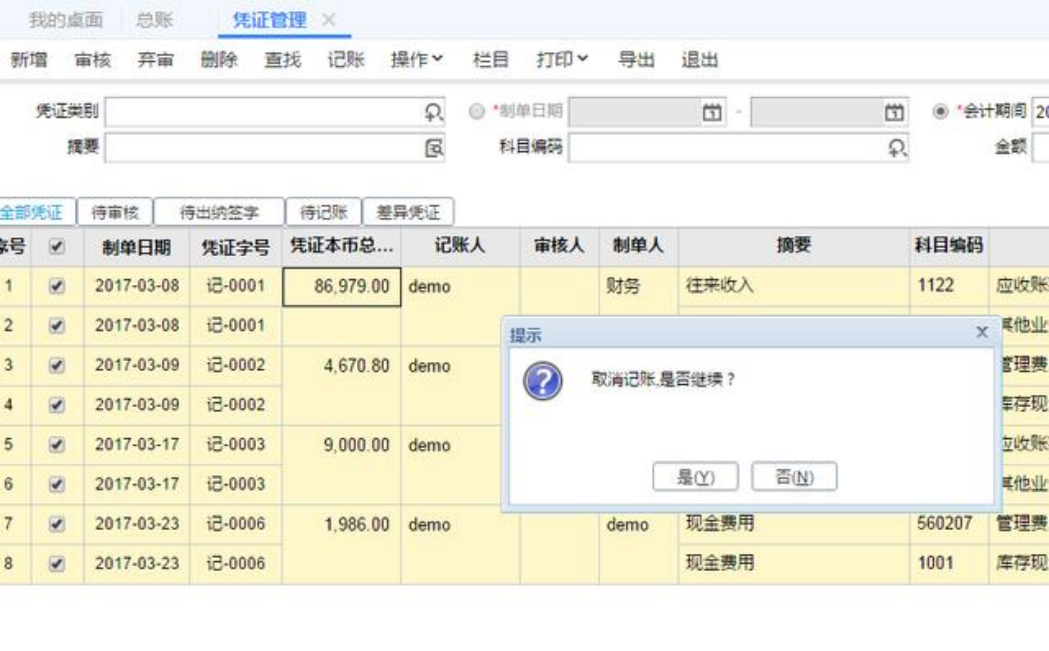This screenshot has height=651, width=1049.
Task: Uncheck the checkbox for row 3 记-0002
Action: (x=57, y=365)
